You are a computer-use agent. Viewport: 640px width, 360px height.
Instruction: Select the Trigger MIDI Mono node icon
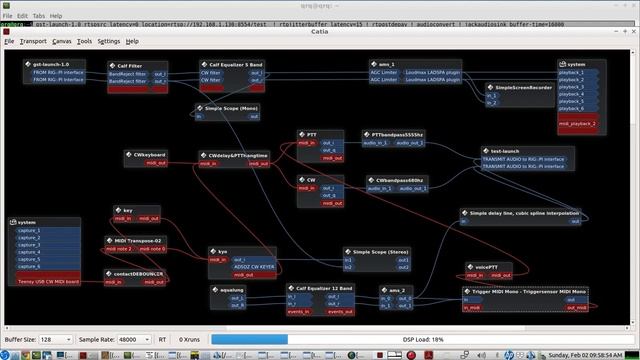click(467, 291)
